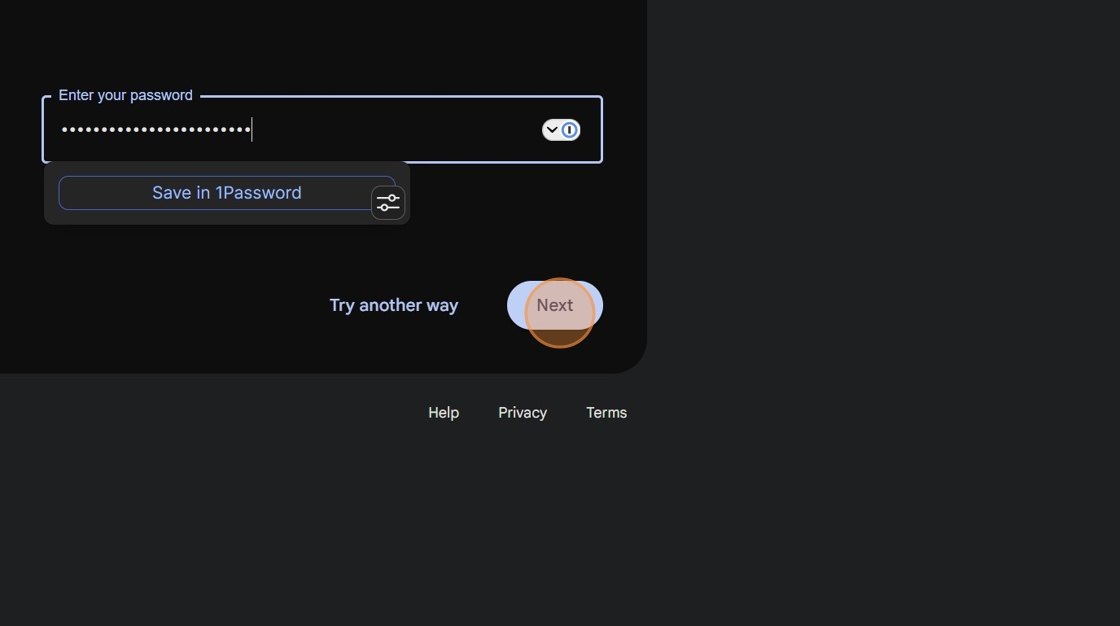Focus the Enter your password field

pyautogui.click(x=322, y=129)
